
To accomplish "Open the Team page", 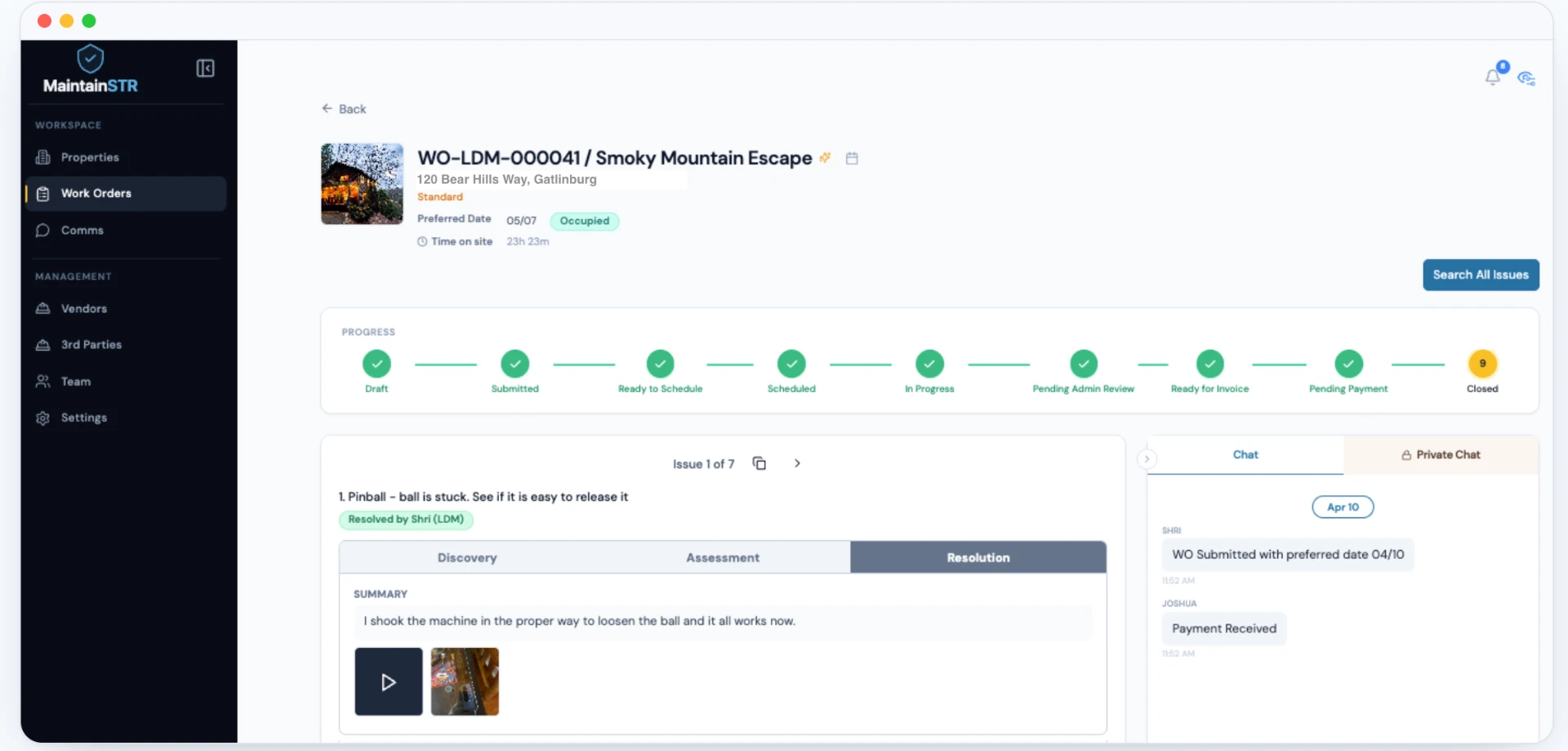I will pos(126,382).
